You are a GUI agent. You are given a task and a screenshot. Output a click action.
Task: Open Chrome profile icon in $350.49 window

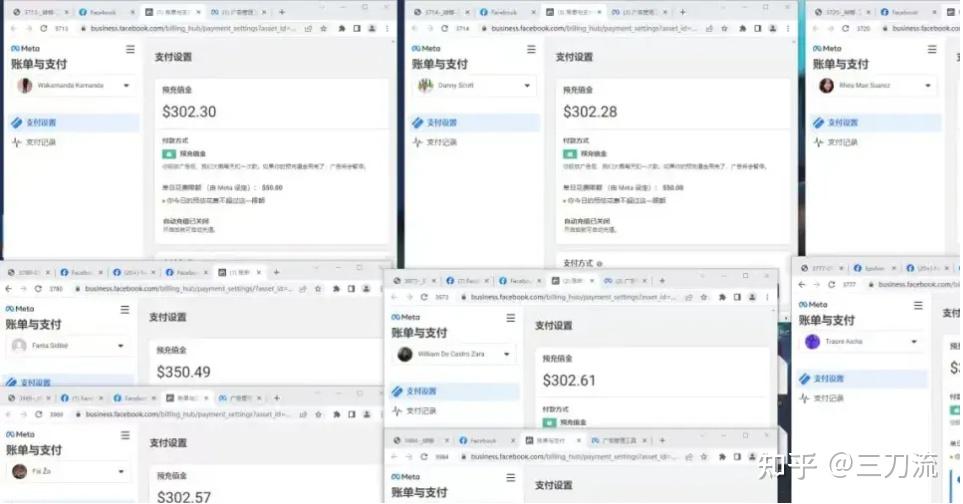click(367, 289)
